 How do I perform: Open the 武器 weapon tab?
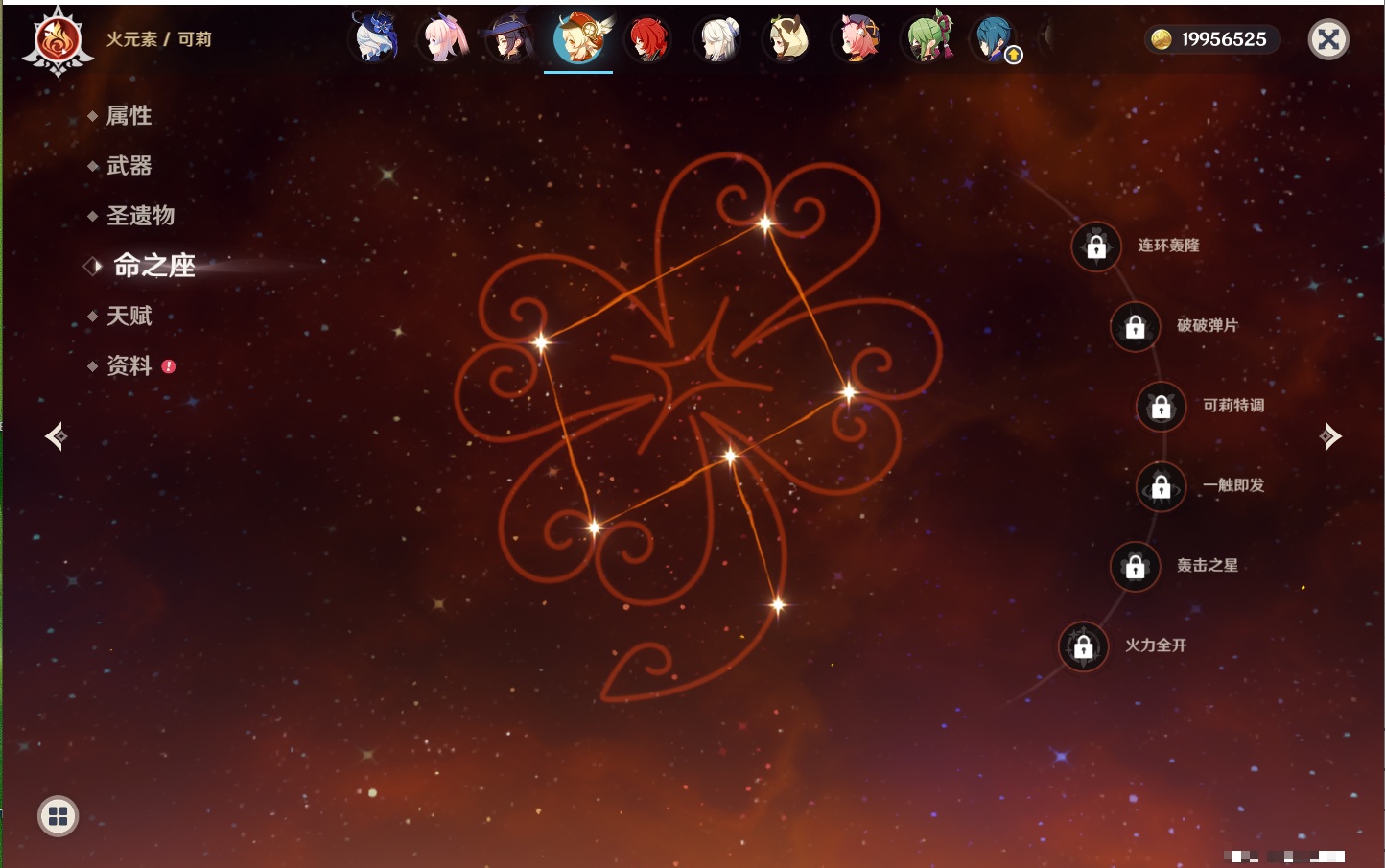point(129,166)
